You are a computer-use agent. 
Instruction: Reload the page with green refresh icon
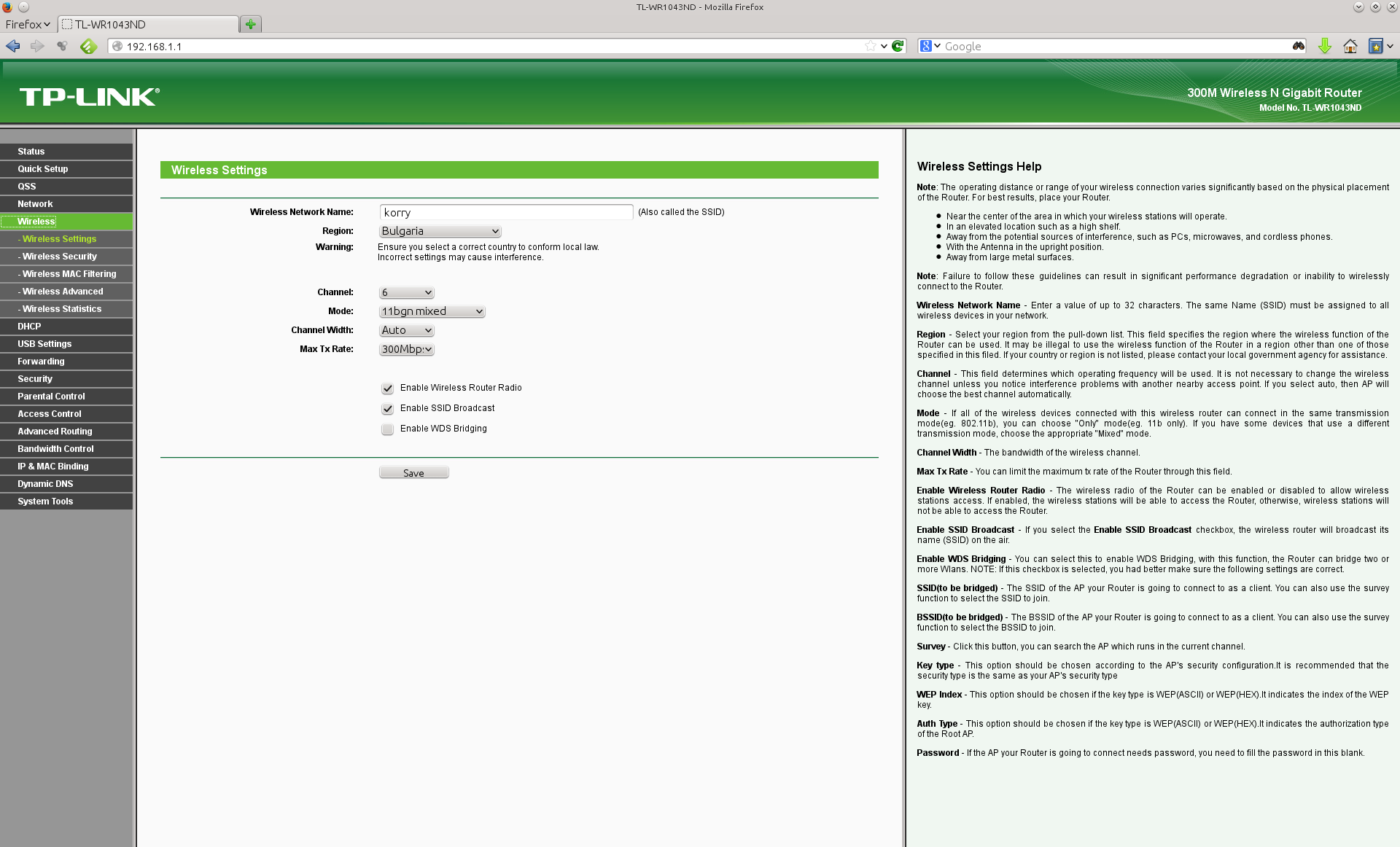click(x=898, y=46)
